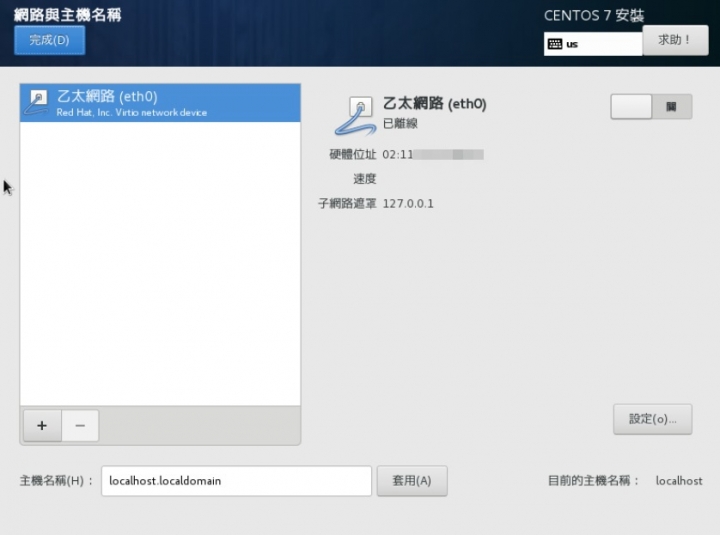Click the 硬體位址 hardware address label
Image resolution: width=720 pixels, height=535 pixels.
[x=353, y=154]
